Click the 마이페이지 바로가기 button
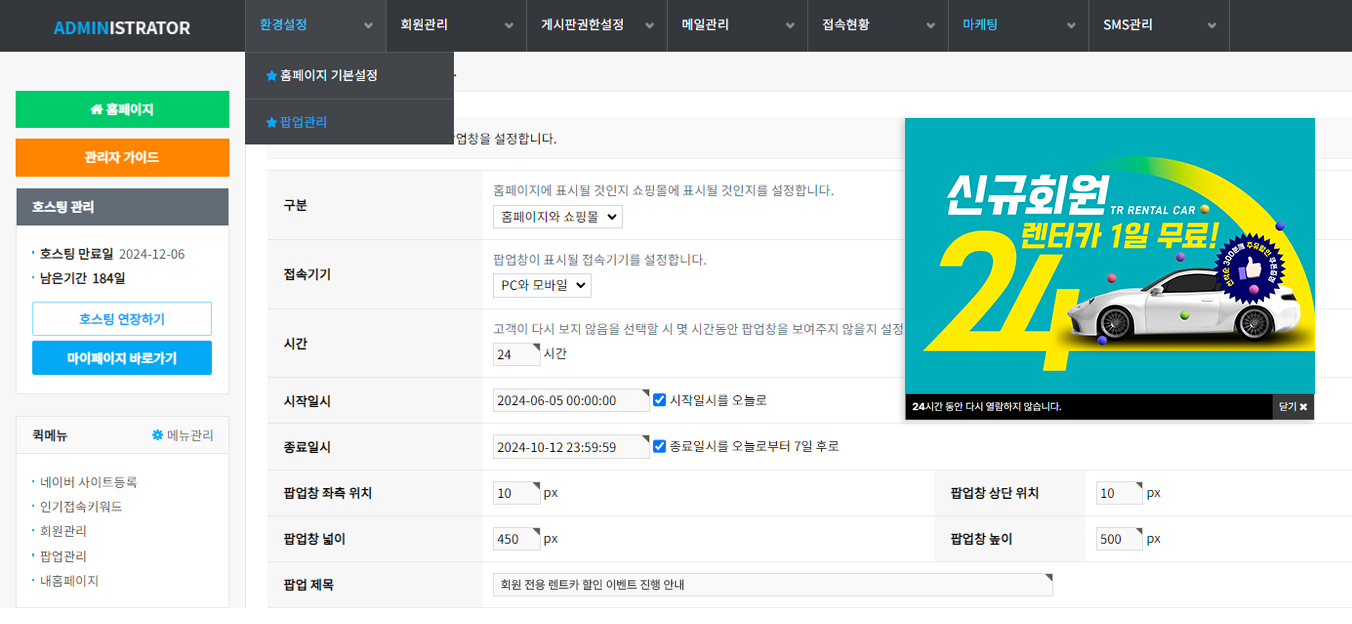Viewport: 1352px width, 624px height. (x=122, y=358)
